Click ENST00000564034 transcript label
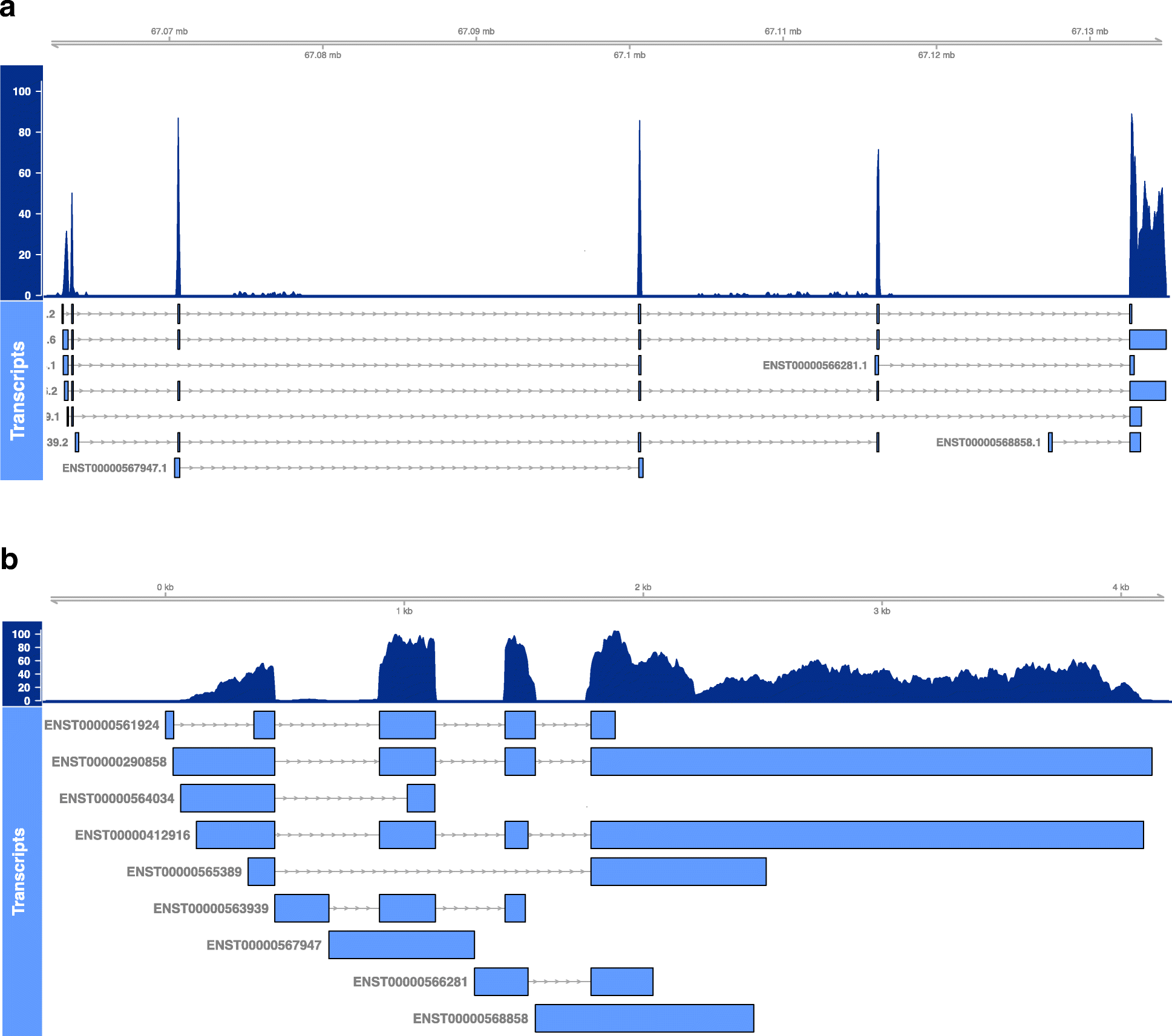The height and width of the screenshot is (1036, 1172). click(x=117, y=798)
